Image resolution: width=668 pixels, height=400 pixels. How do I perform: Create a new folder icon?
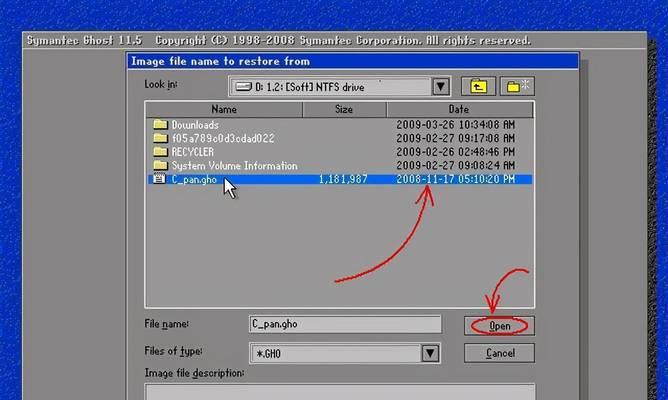[x=517, y=86]
